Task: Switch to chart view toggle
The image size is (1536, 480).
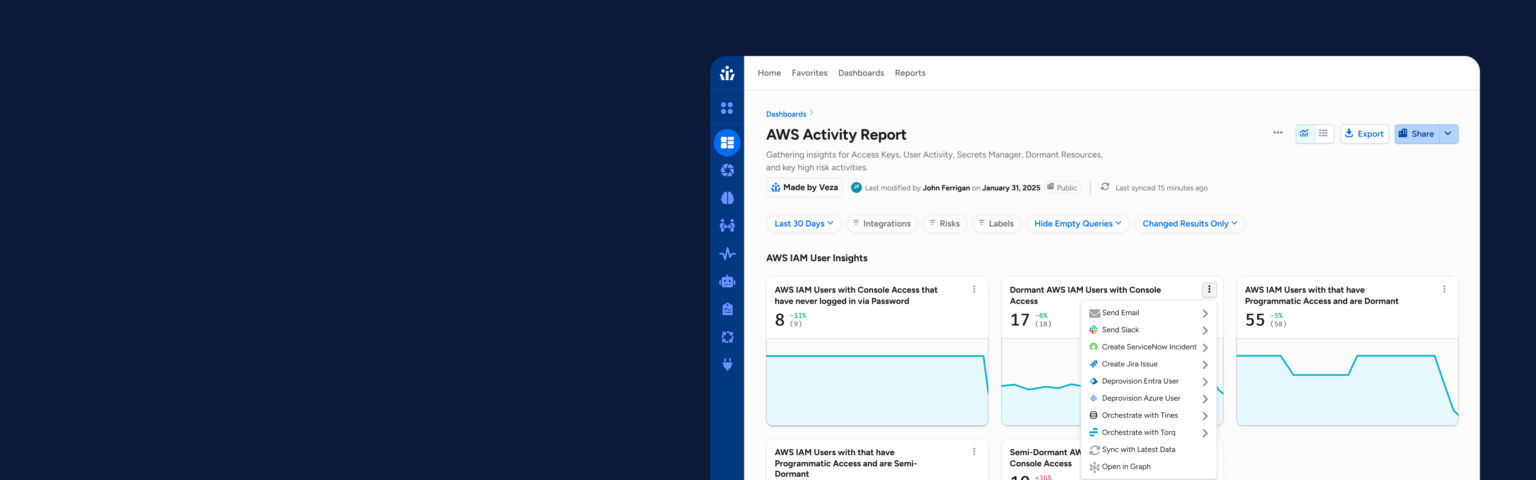Action: click(x=1305, y=133)
